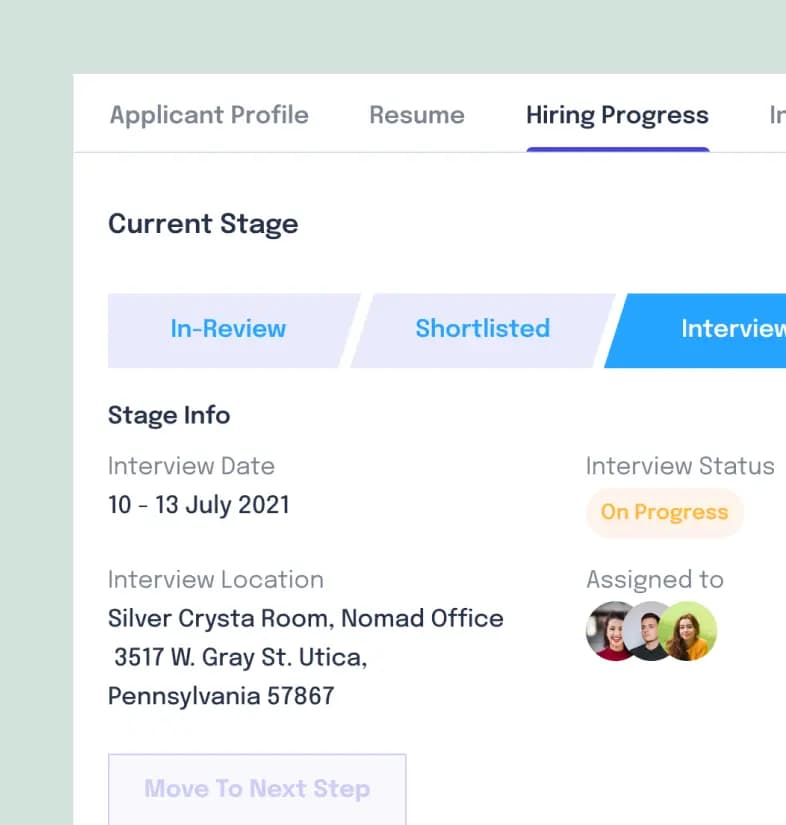
Task: Open the partially visible tab after Hiring Progress
Action: point(776,115)
